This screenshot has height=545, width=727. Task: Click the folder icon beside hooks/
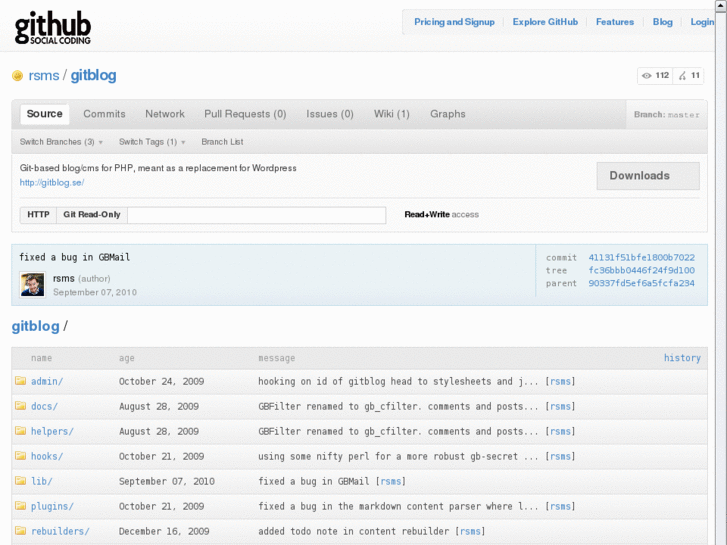coord(20,456)
